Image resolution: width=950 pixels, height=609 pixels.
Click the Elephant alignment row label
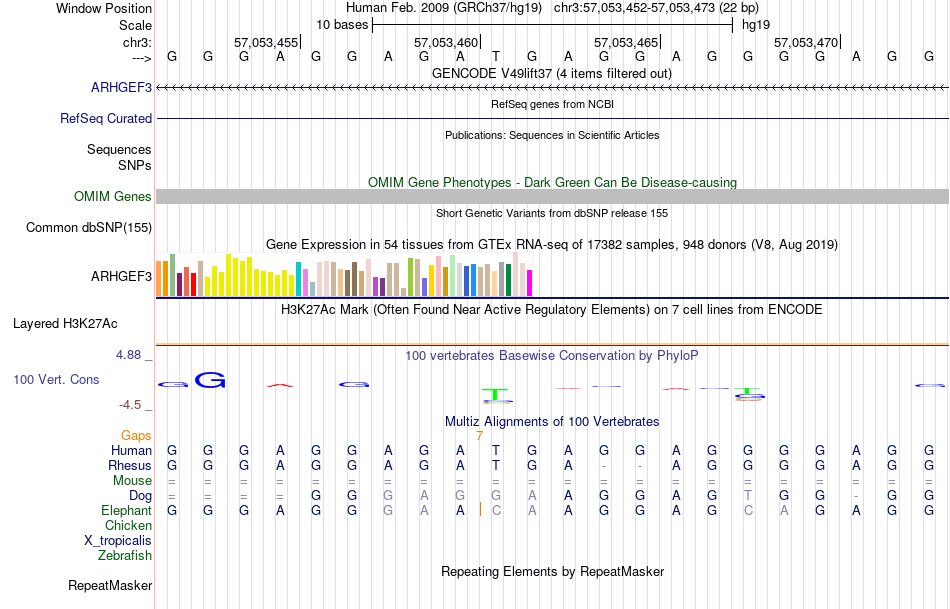pos(126,510)
